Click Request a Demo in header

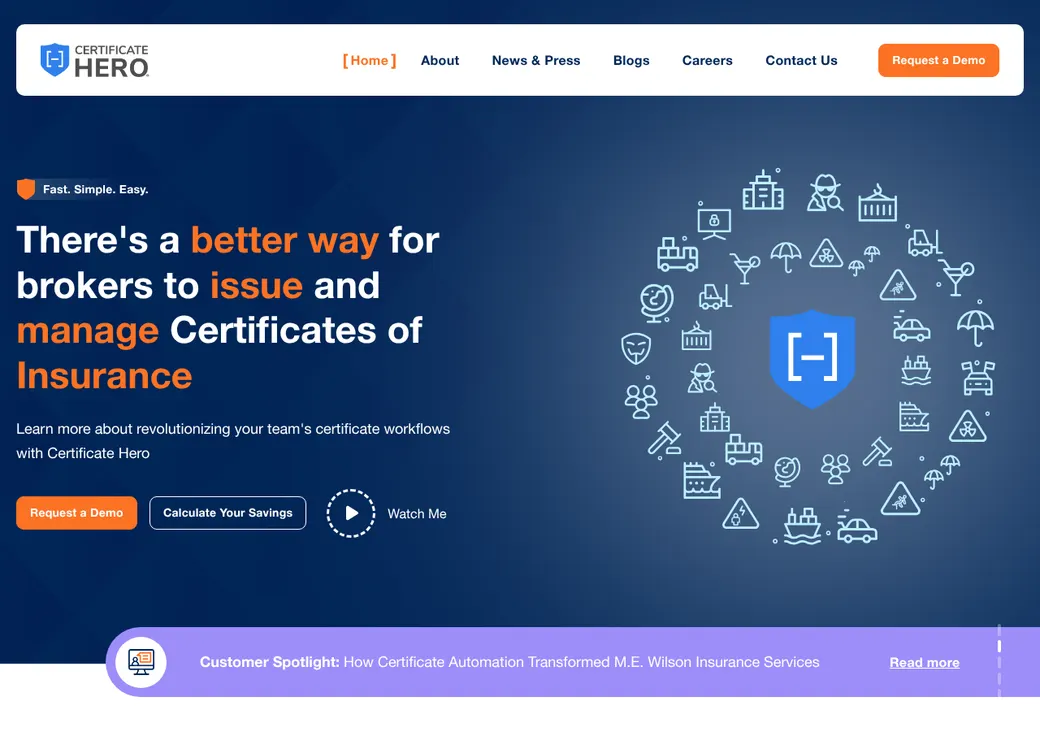[x=939, y=60]
